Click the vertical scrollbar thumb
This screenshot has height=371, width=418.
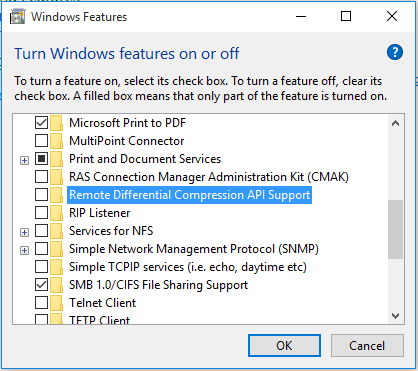(396, 229)
